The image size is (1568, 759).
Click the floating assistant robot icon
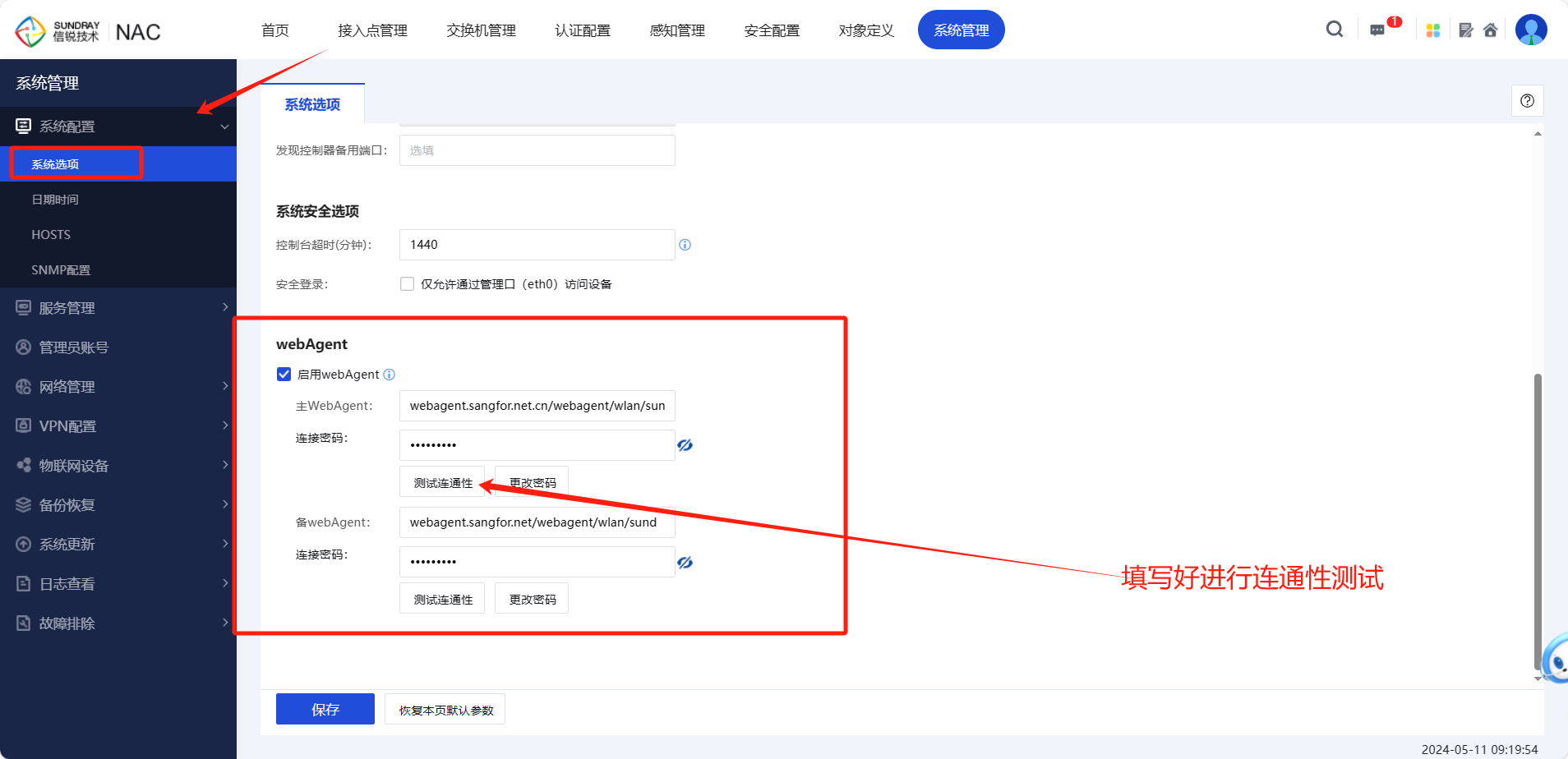tap(1556, 658)
